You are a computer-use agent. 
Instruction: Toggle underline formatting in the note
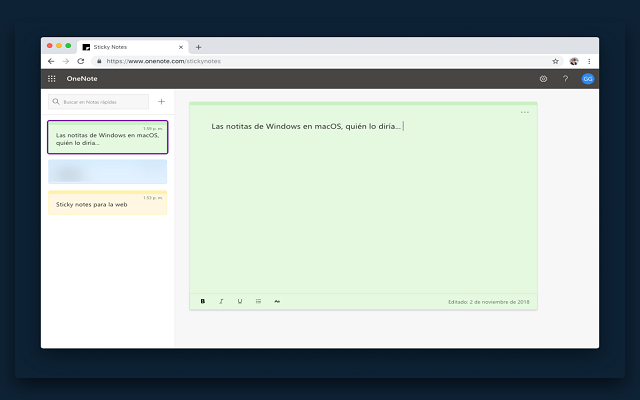coord(240,300)
